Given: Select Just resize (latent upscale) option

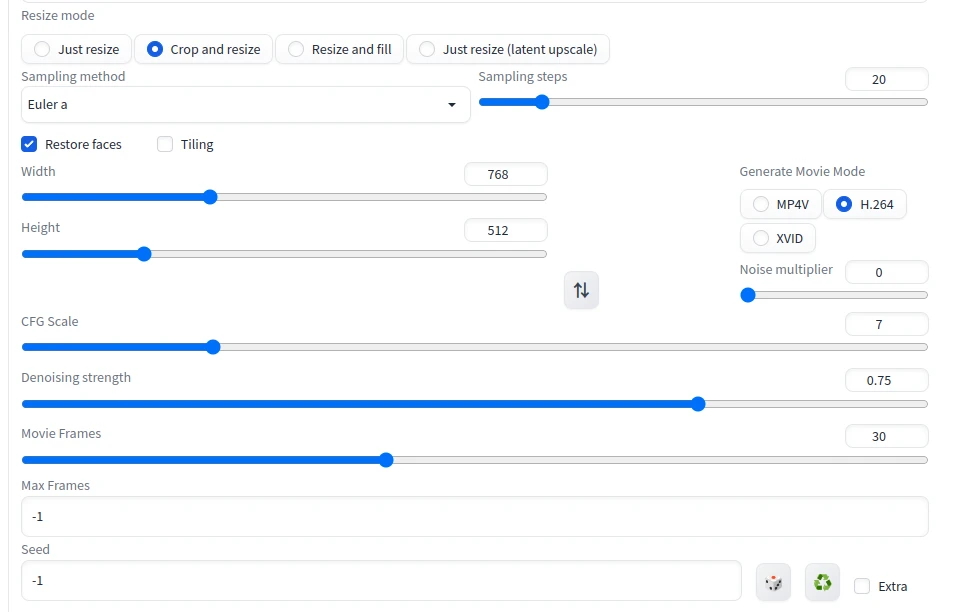Looking at the screenshot, I should 427,49.
